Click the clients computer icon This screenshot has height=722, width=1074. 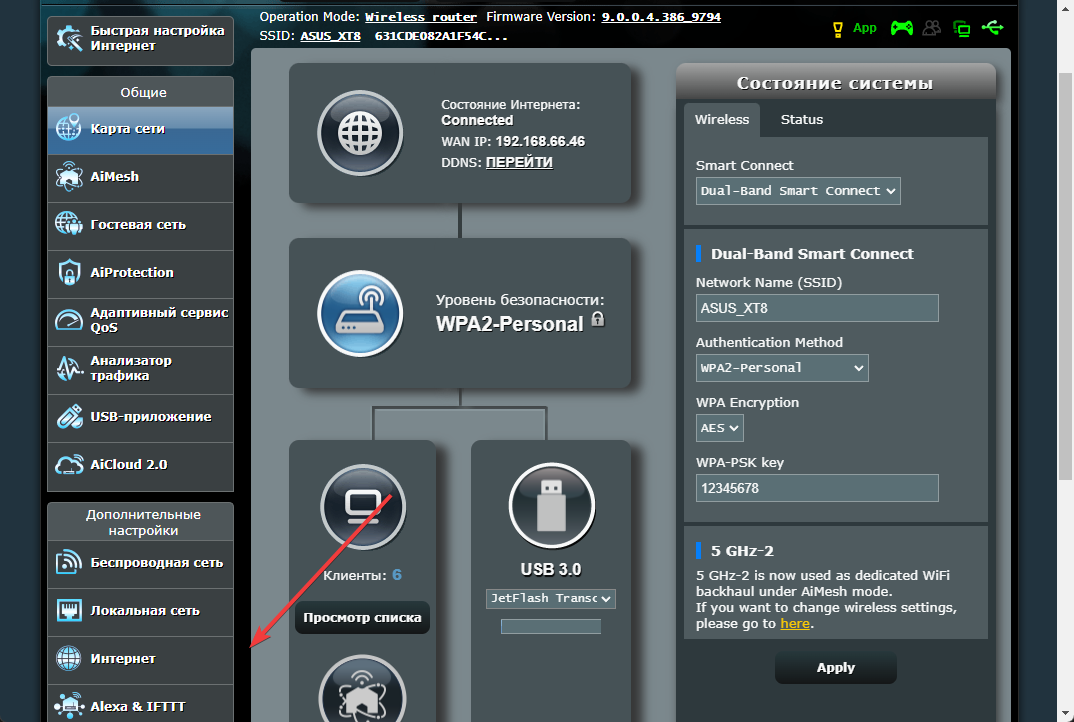(x=363, y=507)
